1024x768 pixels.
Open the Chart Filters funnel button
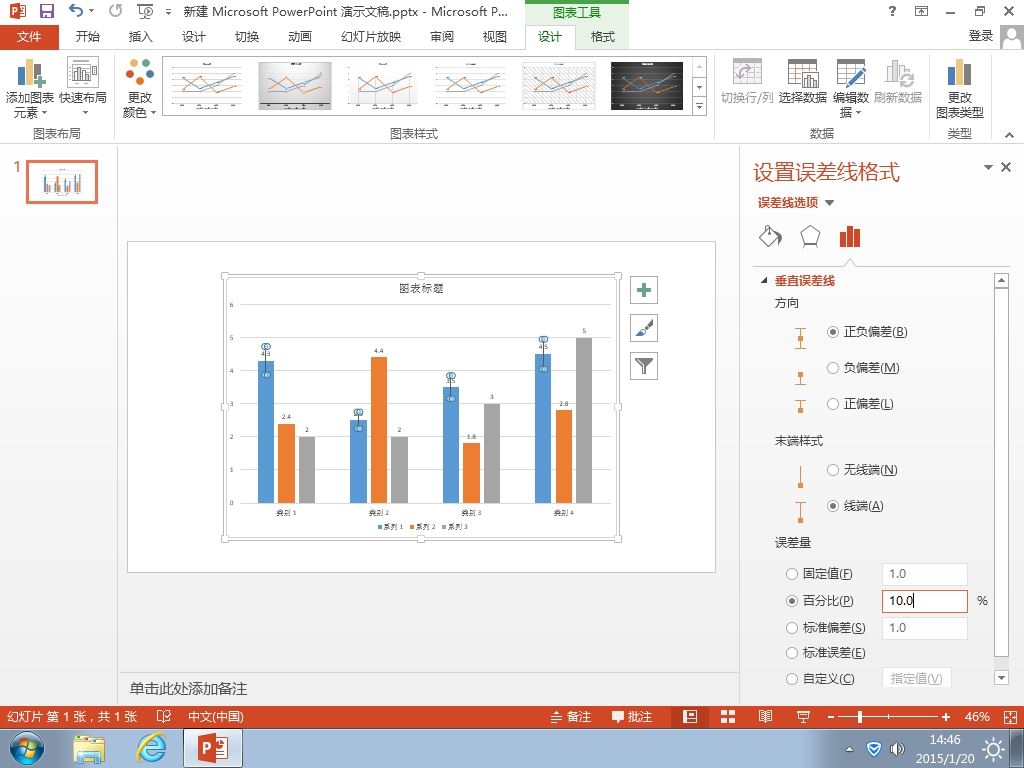pyautogui.click(x=644, y=366)
